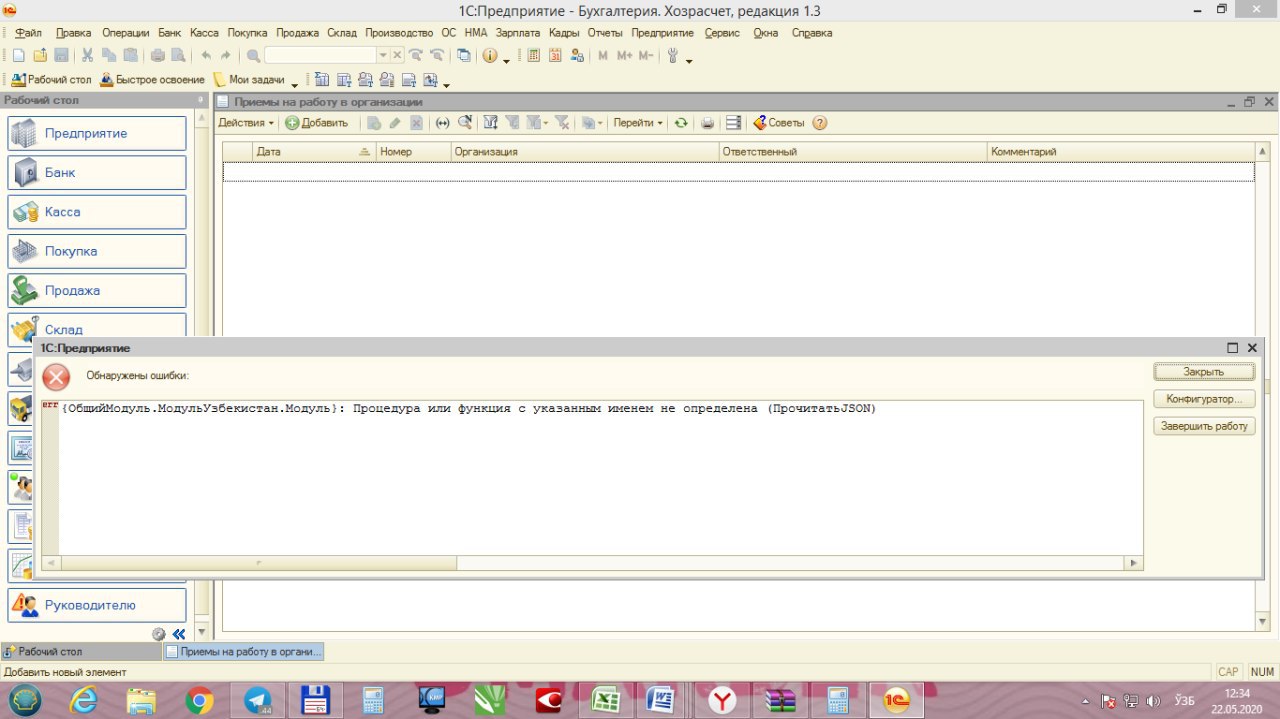The height and width of the screenshot is (719, 1280).
Task: Click the Information 'i' icon
Action: pos(490,56)
